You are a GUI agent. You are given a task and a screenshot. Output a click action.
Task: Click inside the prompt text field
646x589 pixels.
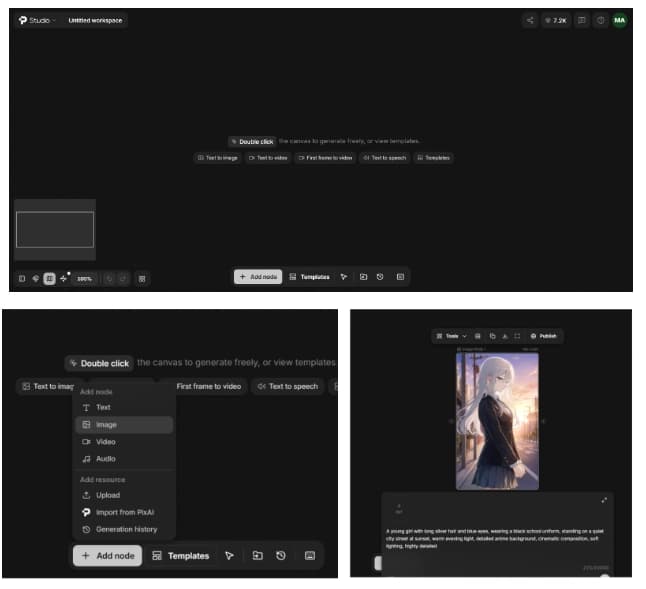[x=496, y=538]
